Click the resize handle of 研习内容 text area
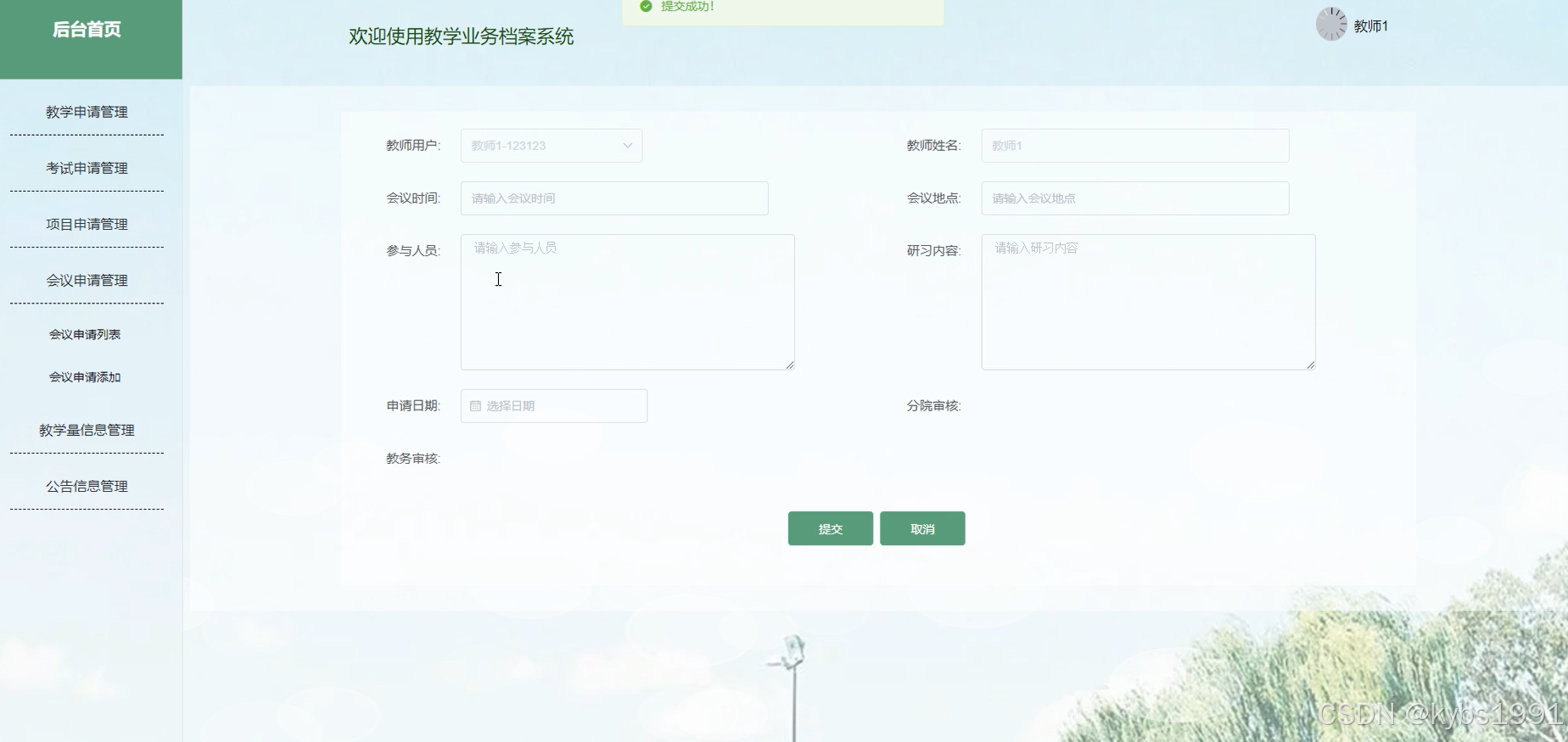This screenshot has width=1568, height=742. click(1311, 365)
